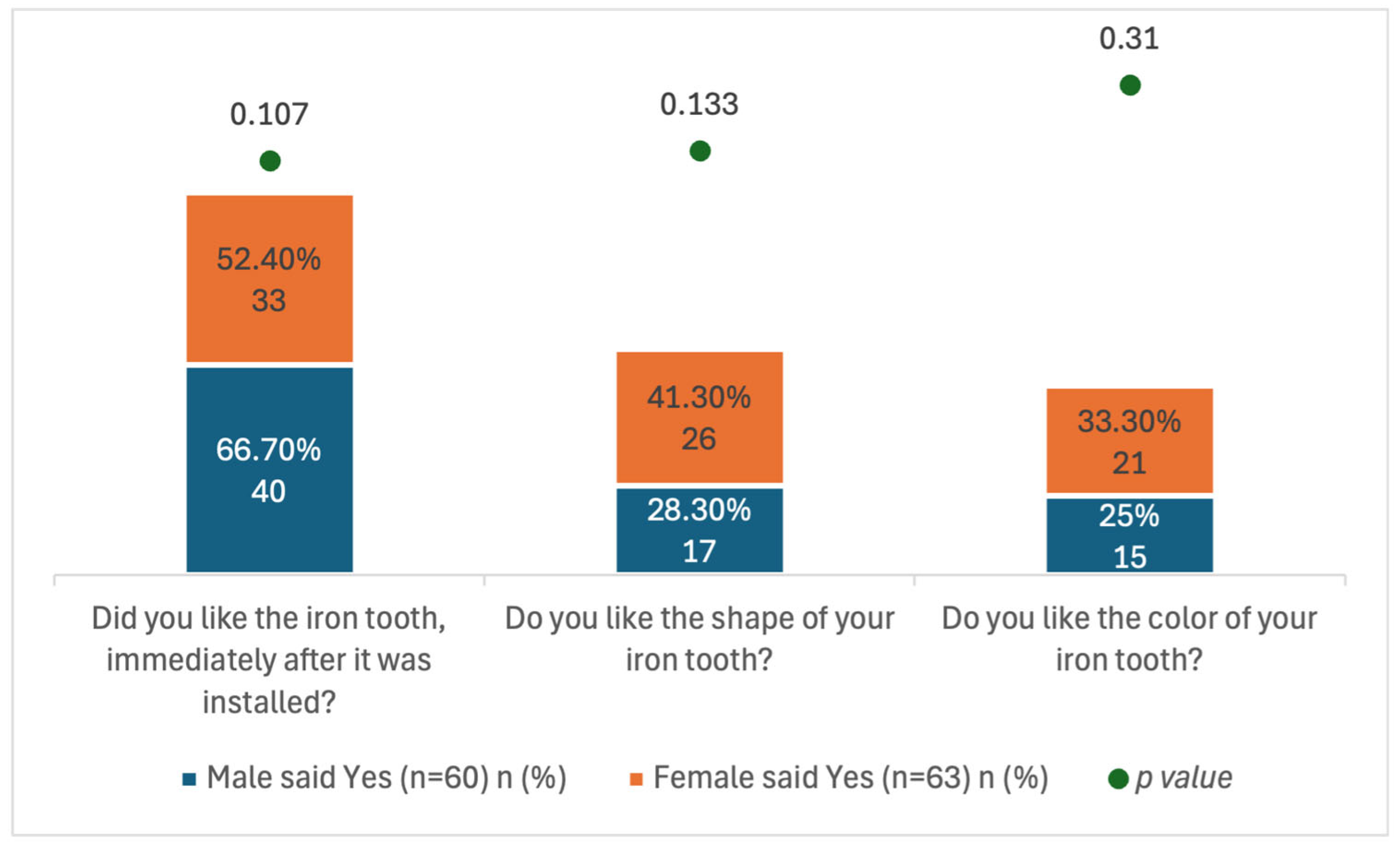Click the green p value legend circle
This screenshot has height=848, width=1400.
coord(1118,779)
